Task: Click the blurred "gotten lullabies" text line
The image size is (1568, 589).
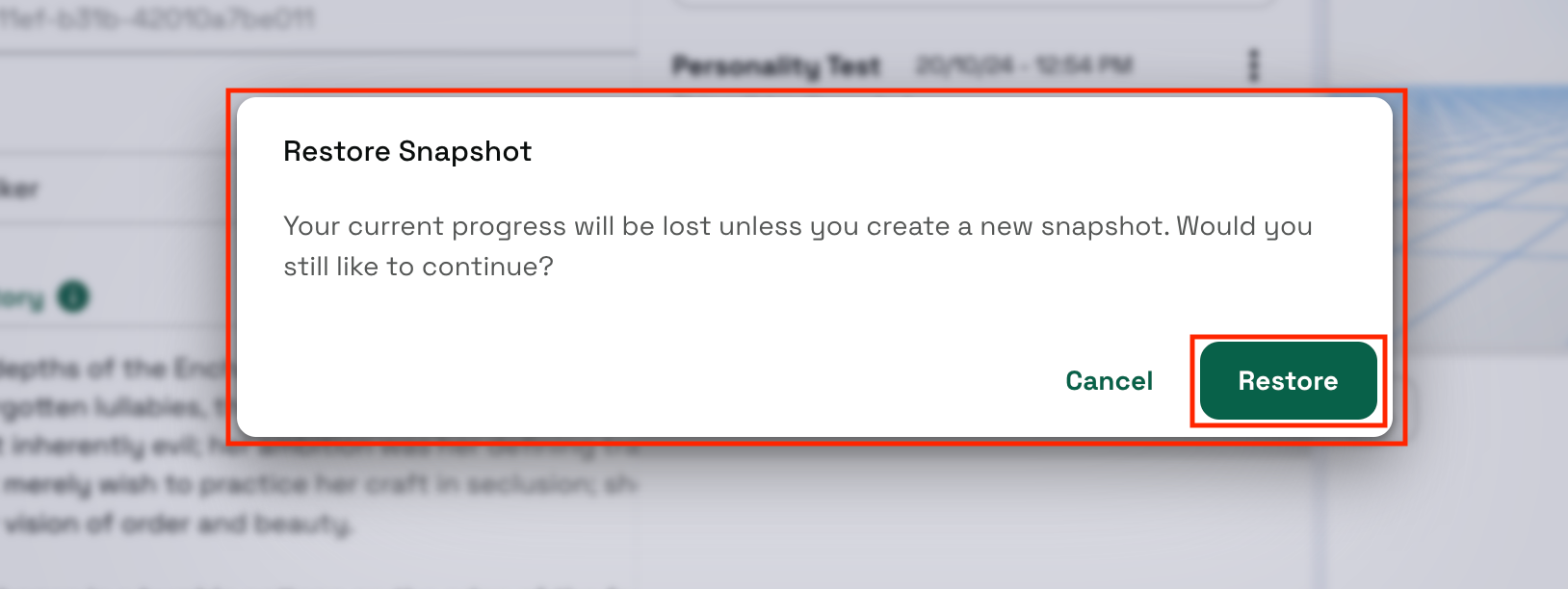Action: 106,407
